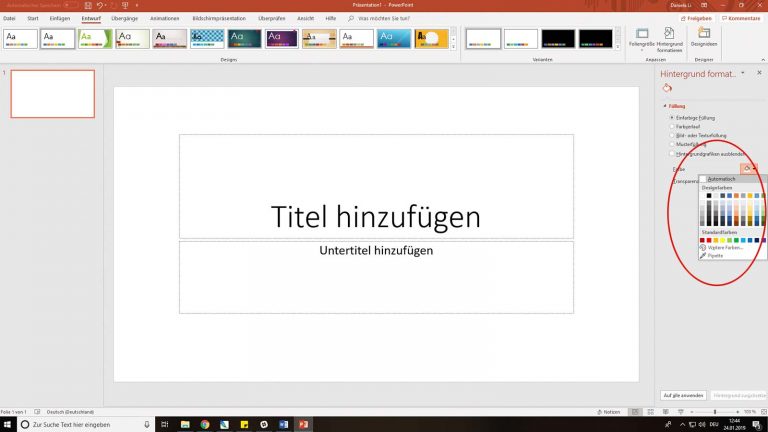768x432 pixels.
Task: Click the fill bucket icon in pane
Action: pyautogui.click(x=668, y=88)
